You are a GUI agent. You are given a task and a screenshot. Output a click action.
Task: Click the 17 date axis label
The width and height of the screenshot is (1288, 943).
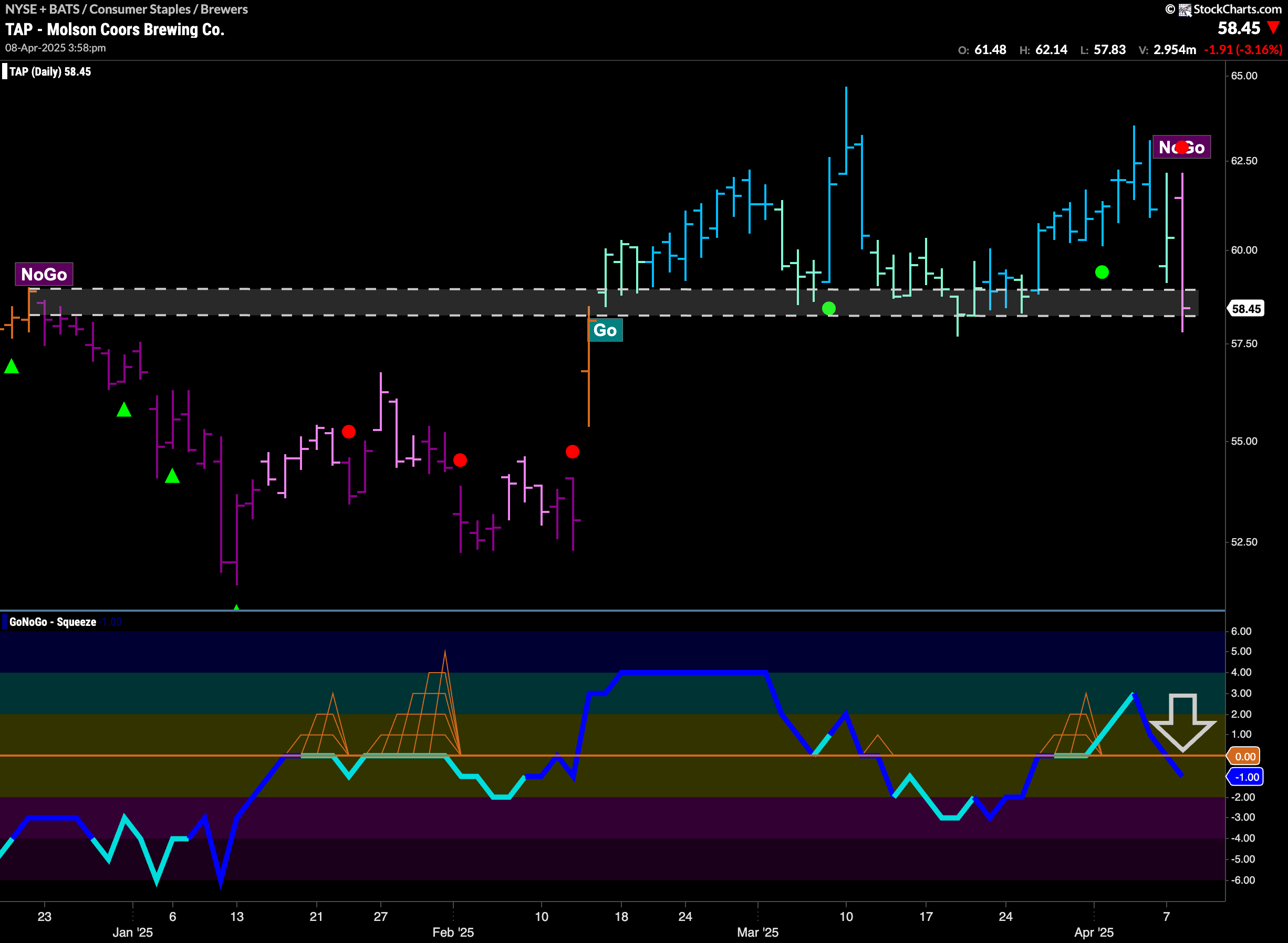[x=926, y=917]
